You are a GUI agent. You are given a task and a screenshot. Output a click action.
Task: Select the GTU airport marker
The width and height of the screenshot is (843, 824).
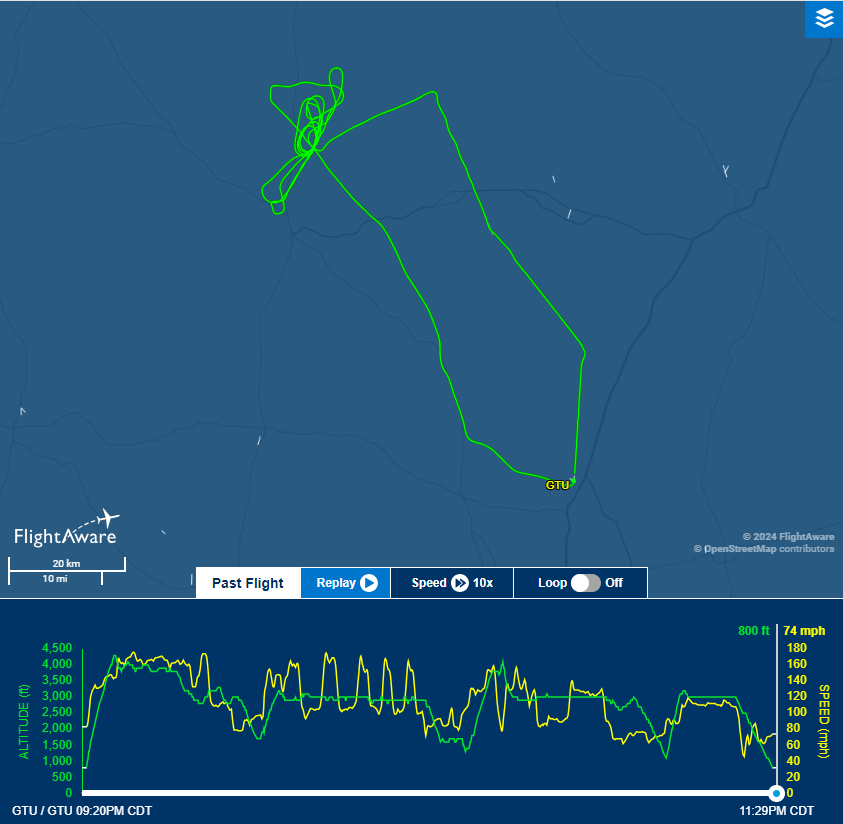pos(557,485)
